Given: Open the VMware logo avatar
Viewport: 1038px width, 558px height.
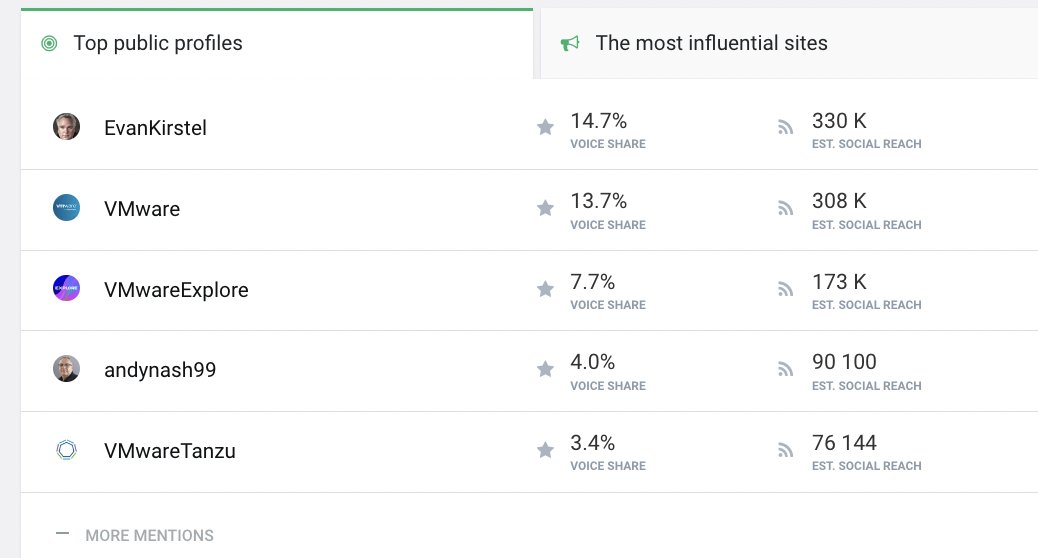Looking at the screenshot, I should [x=66, y=208].
